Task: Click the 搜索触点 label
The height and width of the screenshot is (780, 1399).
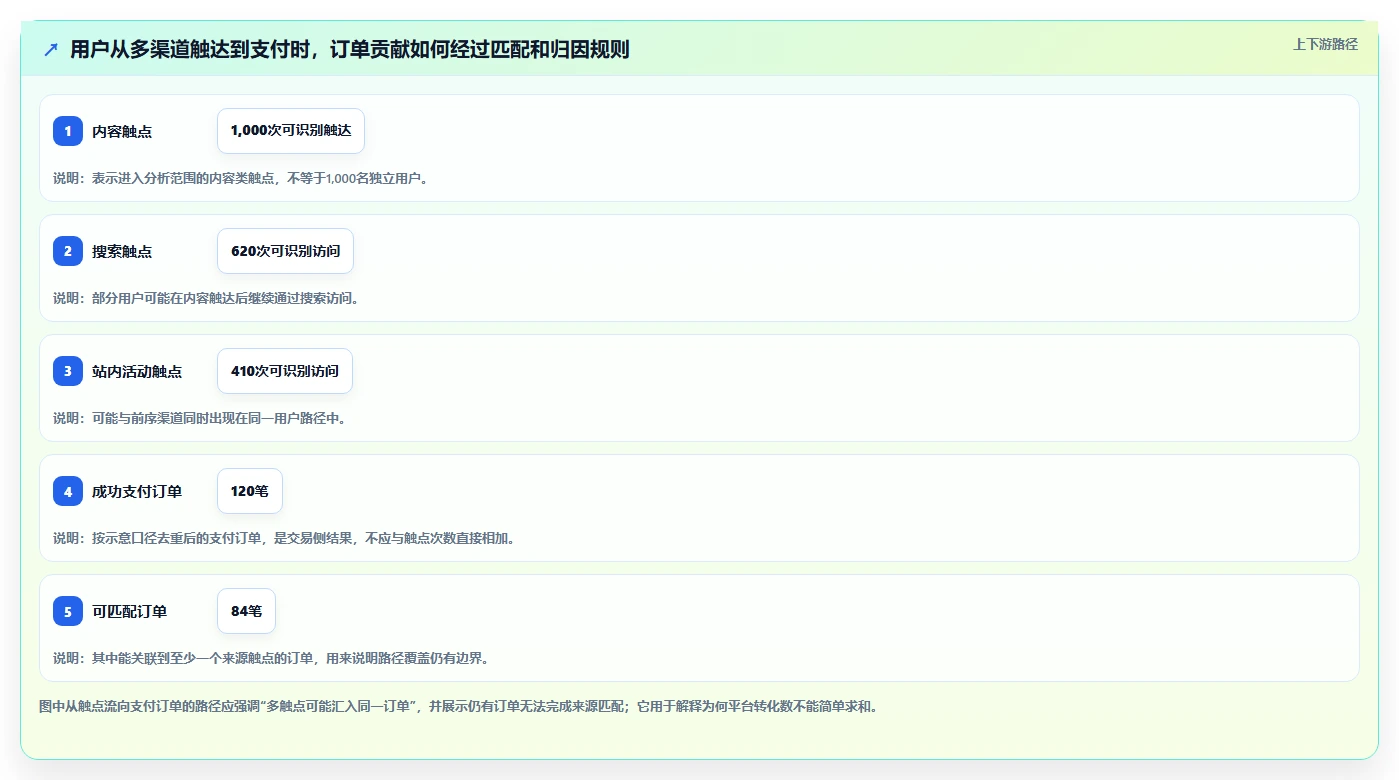Action: [x=122, y=251]
